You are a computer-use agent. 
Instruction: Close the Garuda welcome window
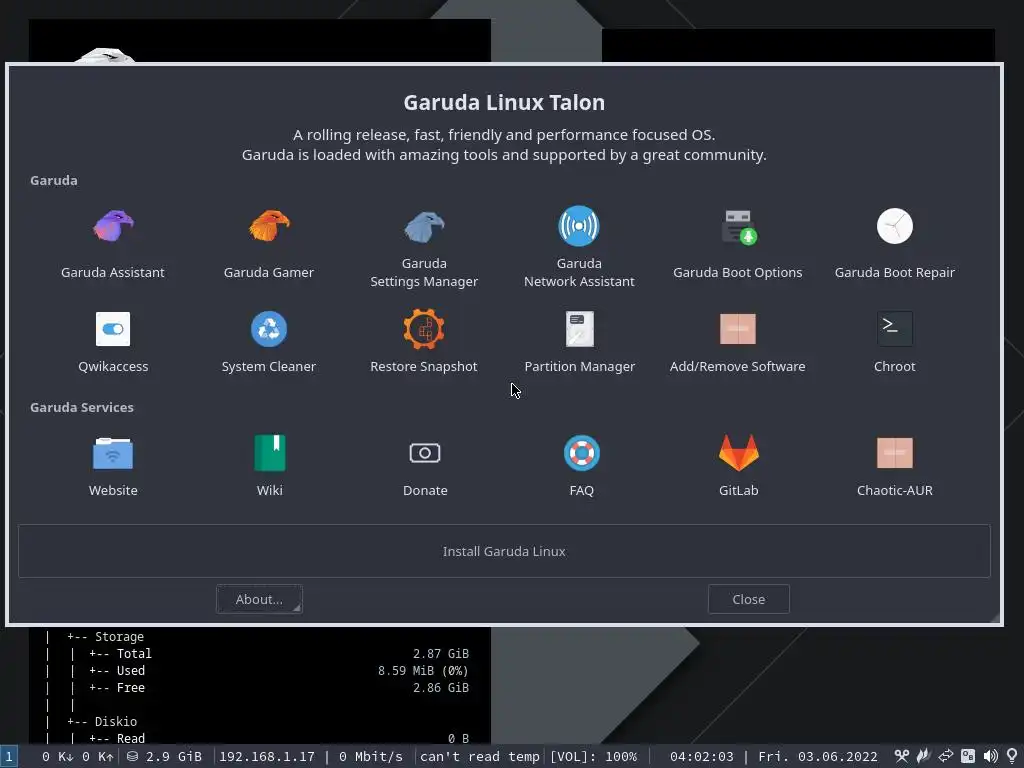pos(748,599)
